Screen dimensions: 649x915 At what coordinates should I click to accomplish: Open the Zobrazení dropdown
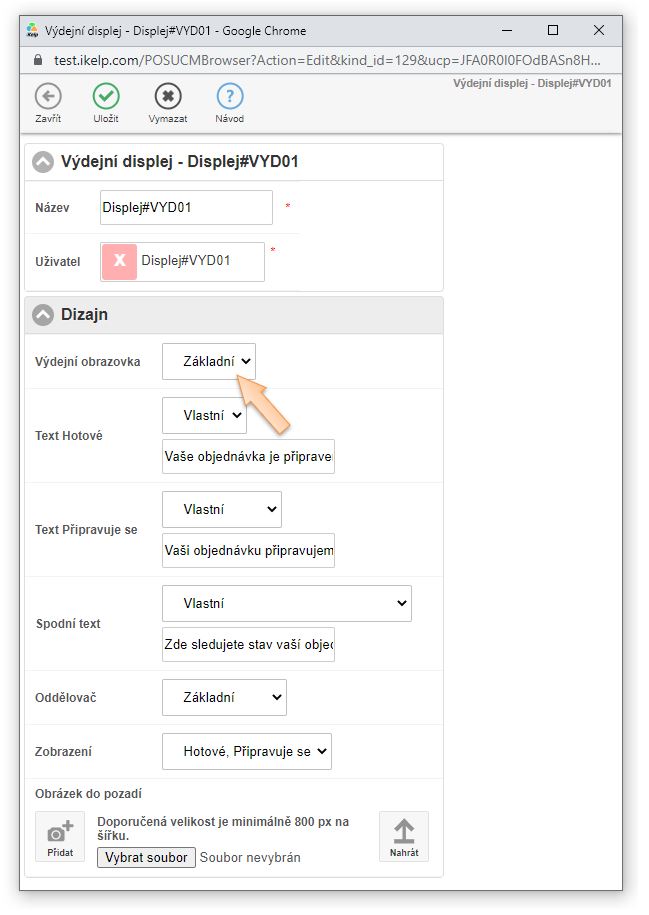246,751
